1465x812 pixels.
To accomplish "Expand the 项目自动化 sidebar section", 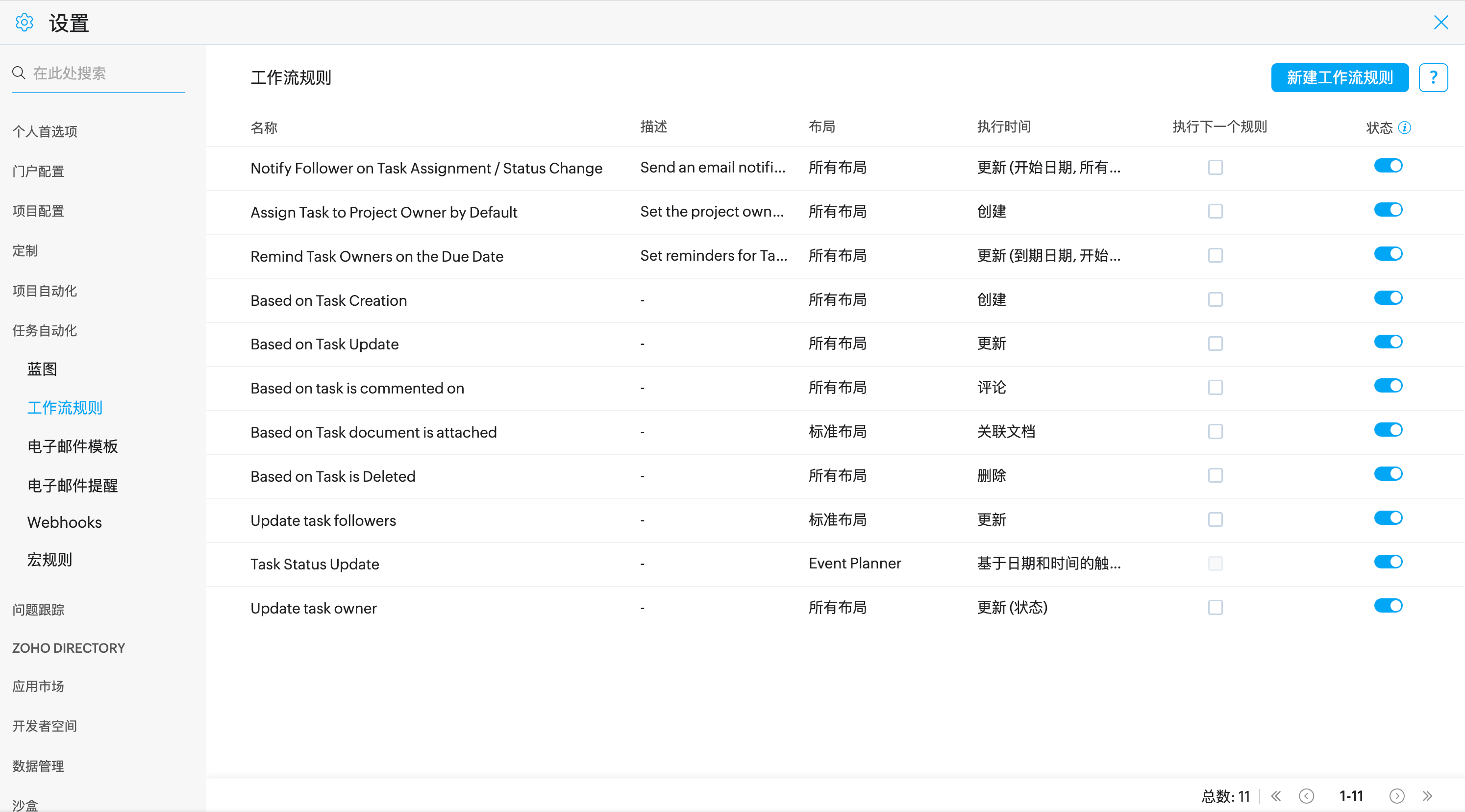I will click(x=45, y=291).
